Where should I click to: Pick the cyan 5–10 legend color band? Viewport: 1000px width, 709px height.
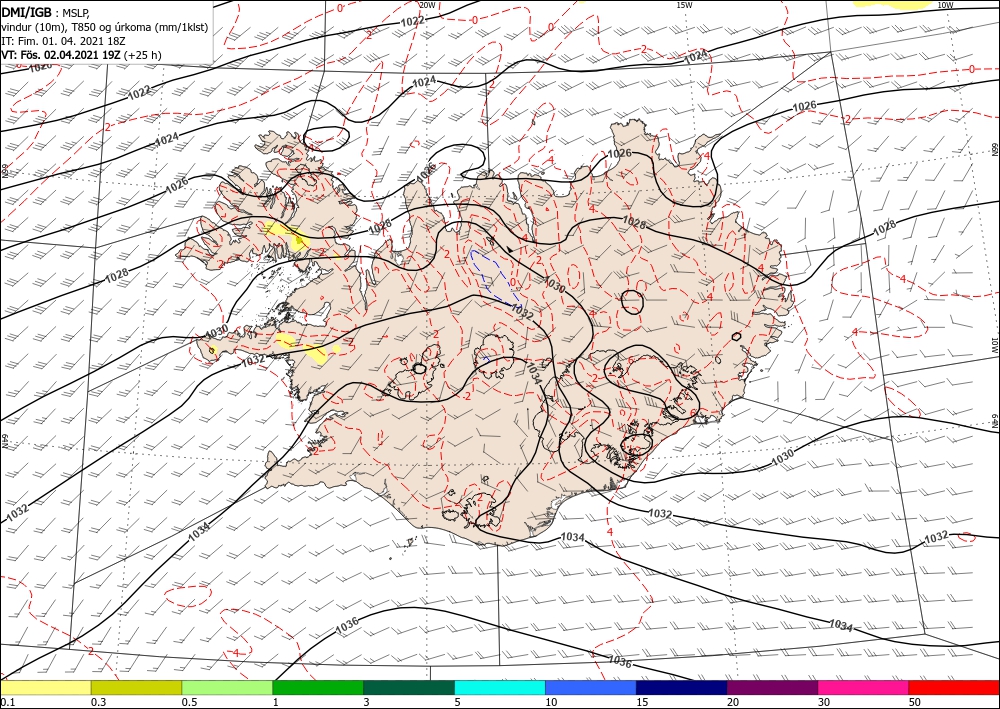point(500,687)
